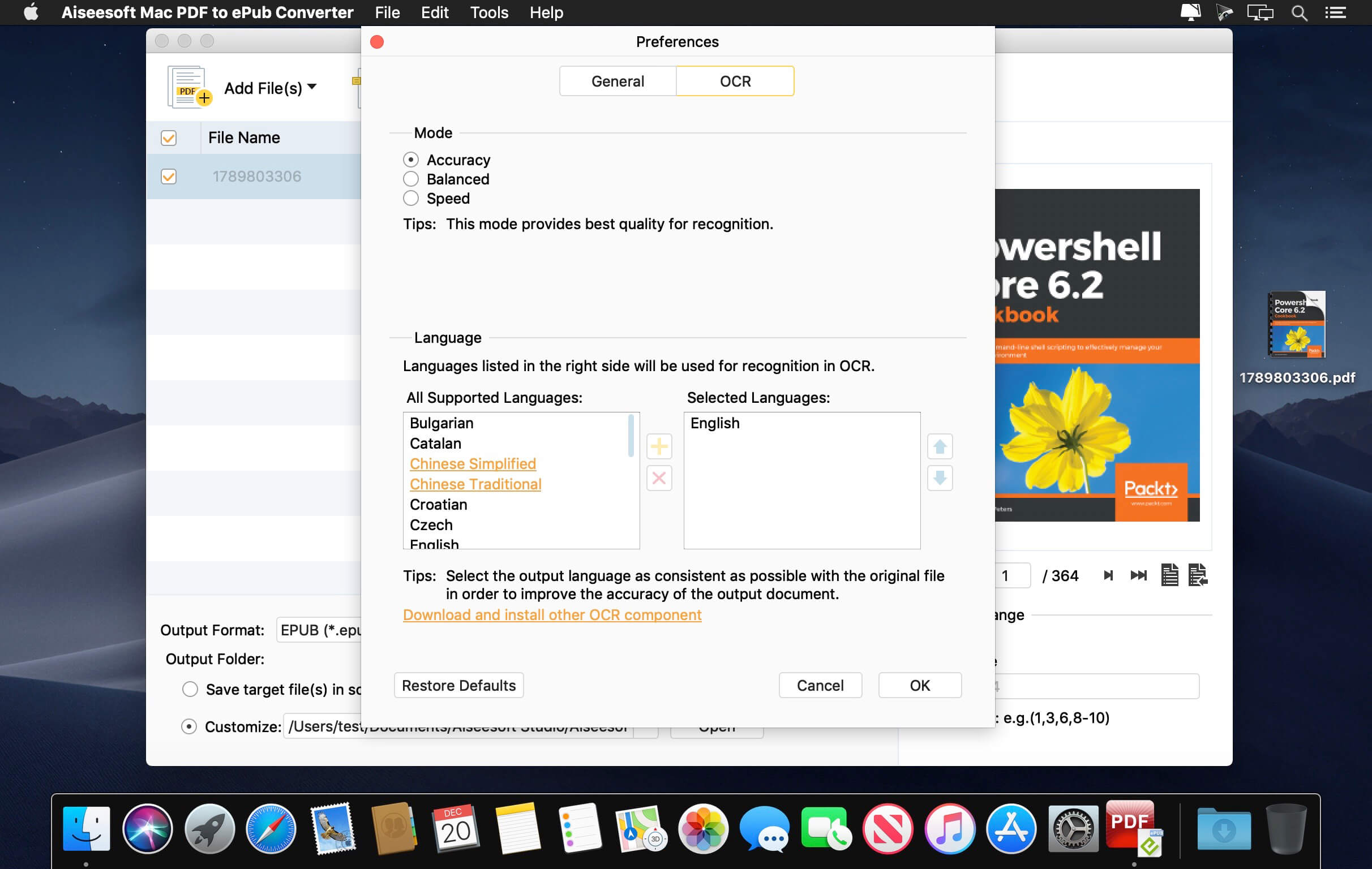The image size is (1372, 869).
Task: Select the Customize output folder radio
Action: pyautogui.click(x=188, y=726)
